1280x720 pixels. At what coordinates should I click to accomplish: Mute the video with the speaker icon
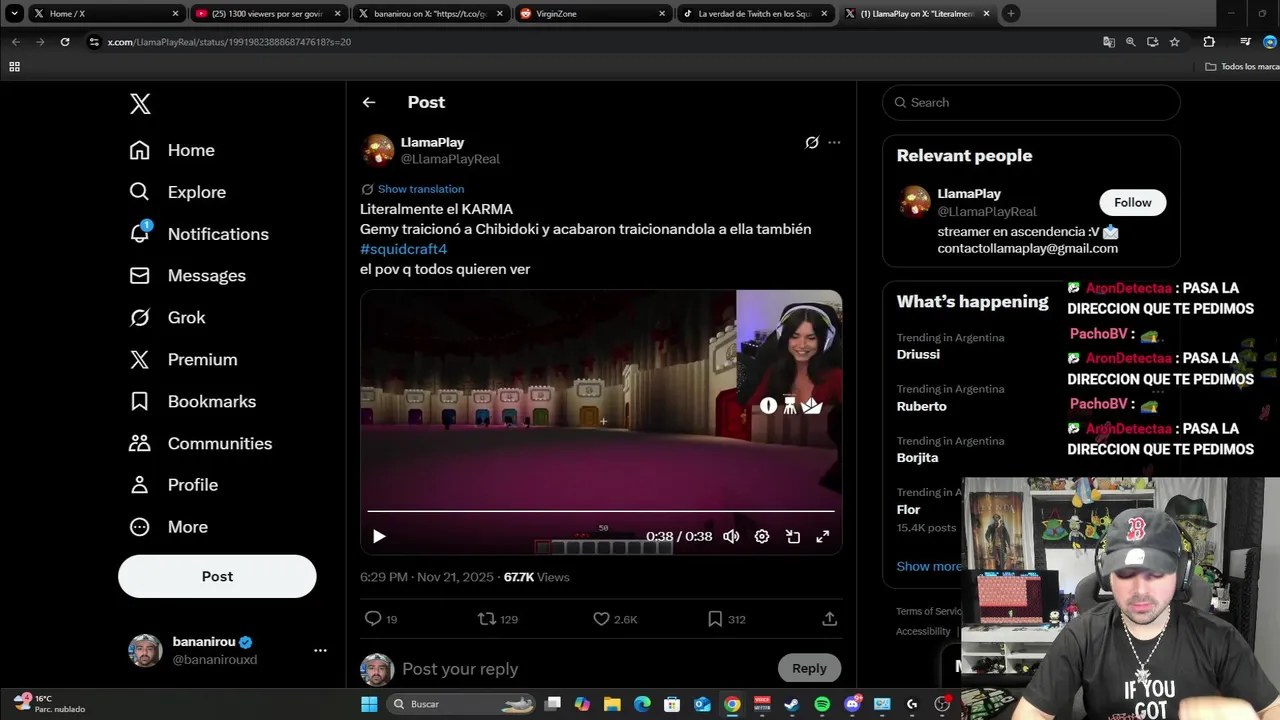tap(731, 537)
